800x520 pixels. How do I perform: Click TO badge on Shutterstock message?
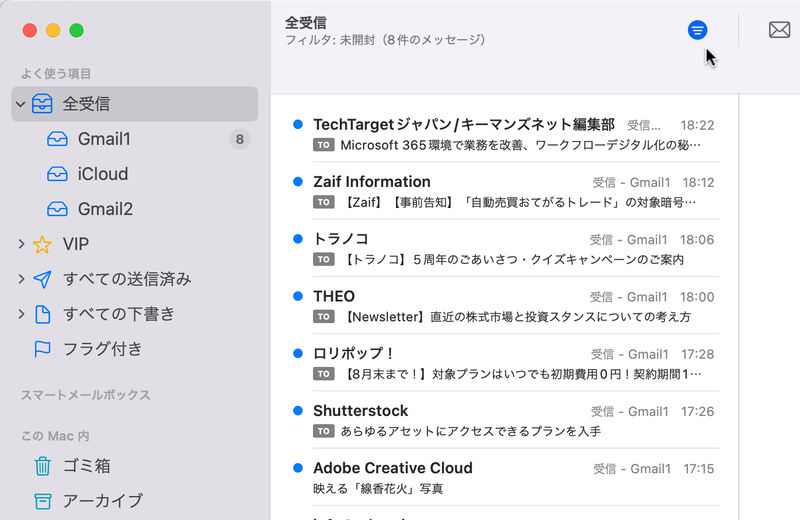point(323,431)
